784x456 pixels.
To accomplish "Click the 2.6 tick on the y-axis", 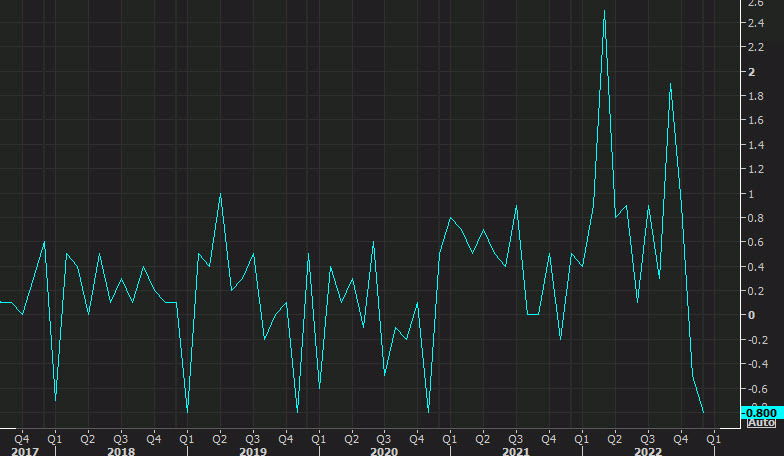I will [755, 3].
